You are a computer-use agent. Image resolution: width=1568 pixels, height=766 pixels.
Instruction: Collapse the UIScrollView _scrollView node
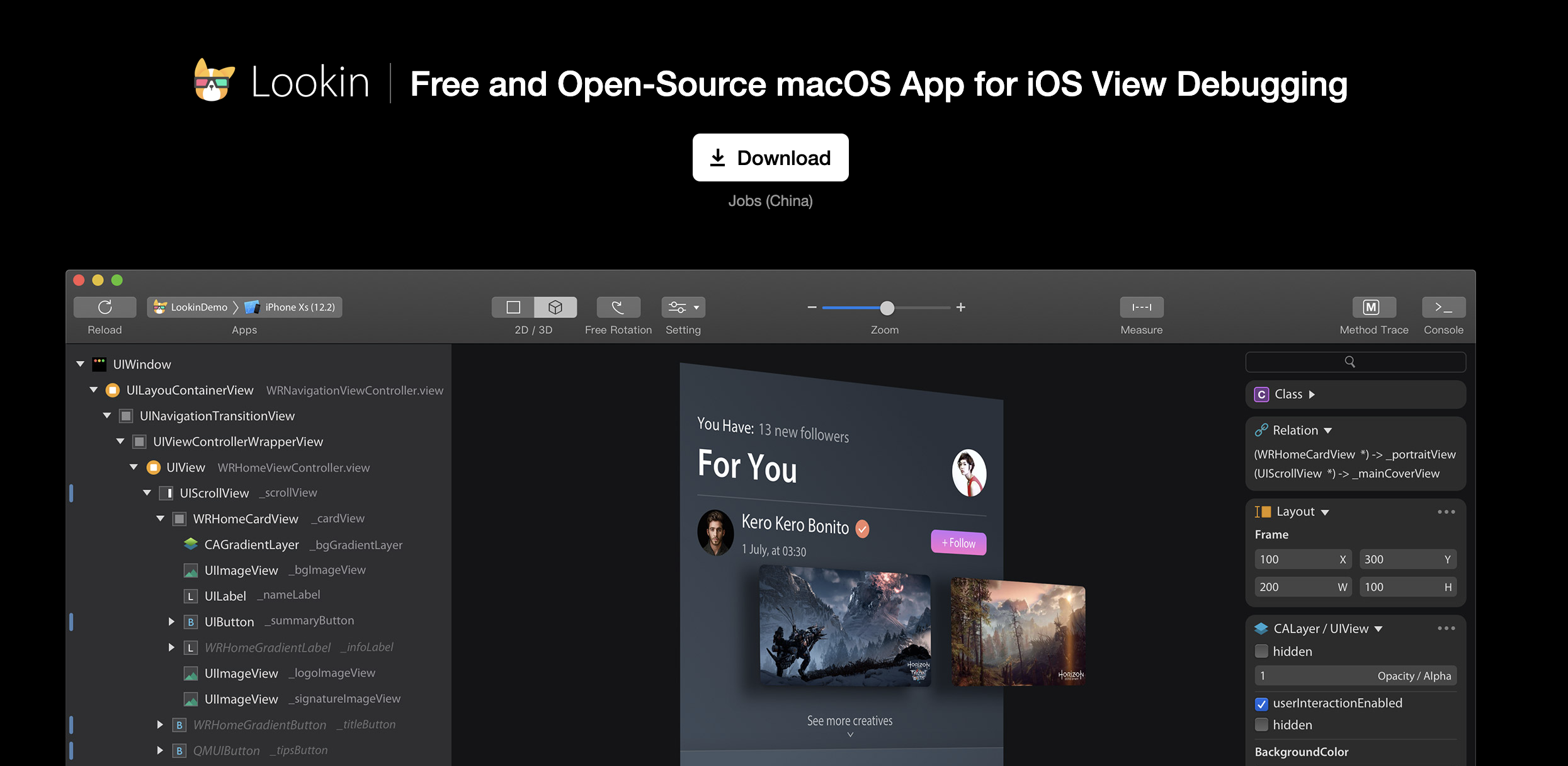pyautogui.click(x=147, y=493)
